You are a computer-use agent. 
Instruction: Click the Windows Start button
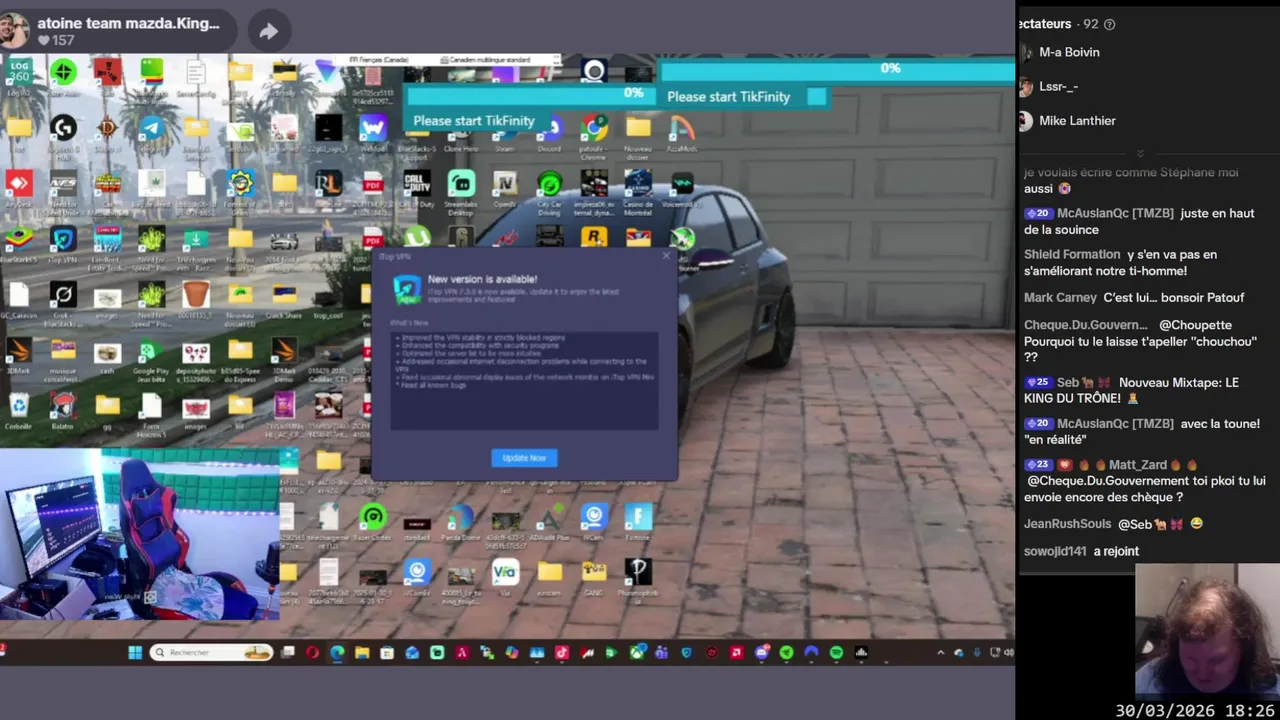[x=135, y=653]
